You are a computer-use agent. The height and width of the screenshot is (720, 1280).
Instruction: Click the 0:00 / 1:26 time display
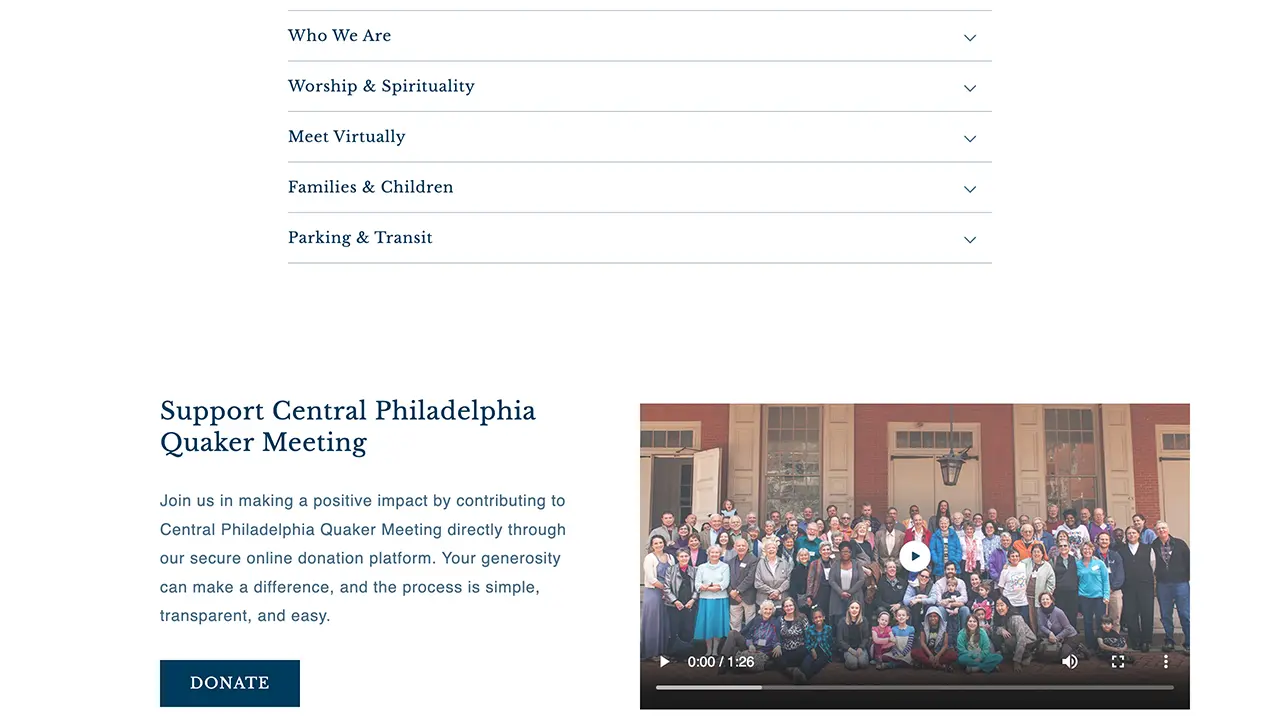(x=719, y=661)
